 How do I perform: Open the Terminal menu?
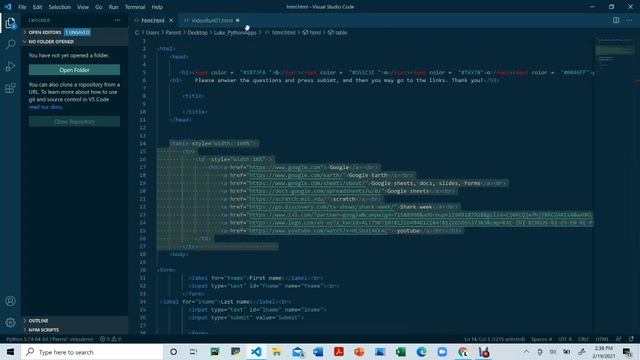[135, 7]
